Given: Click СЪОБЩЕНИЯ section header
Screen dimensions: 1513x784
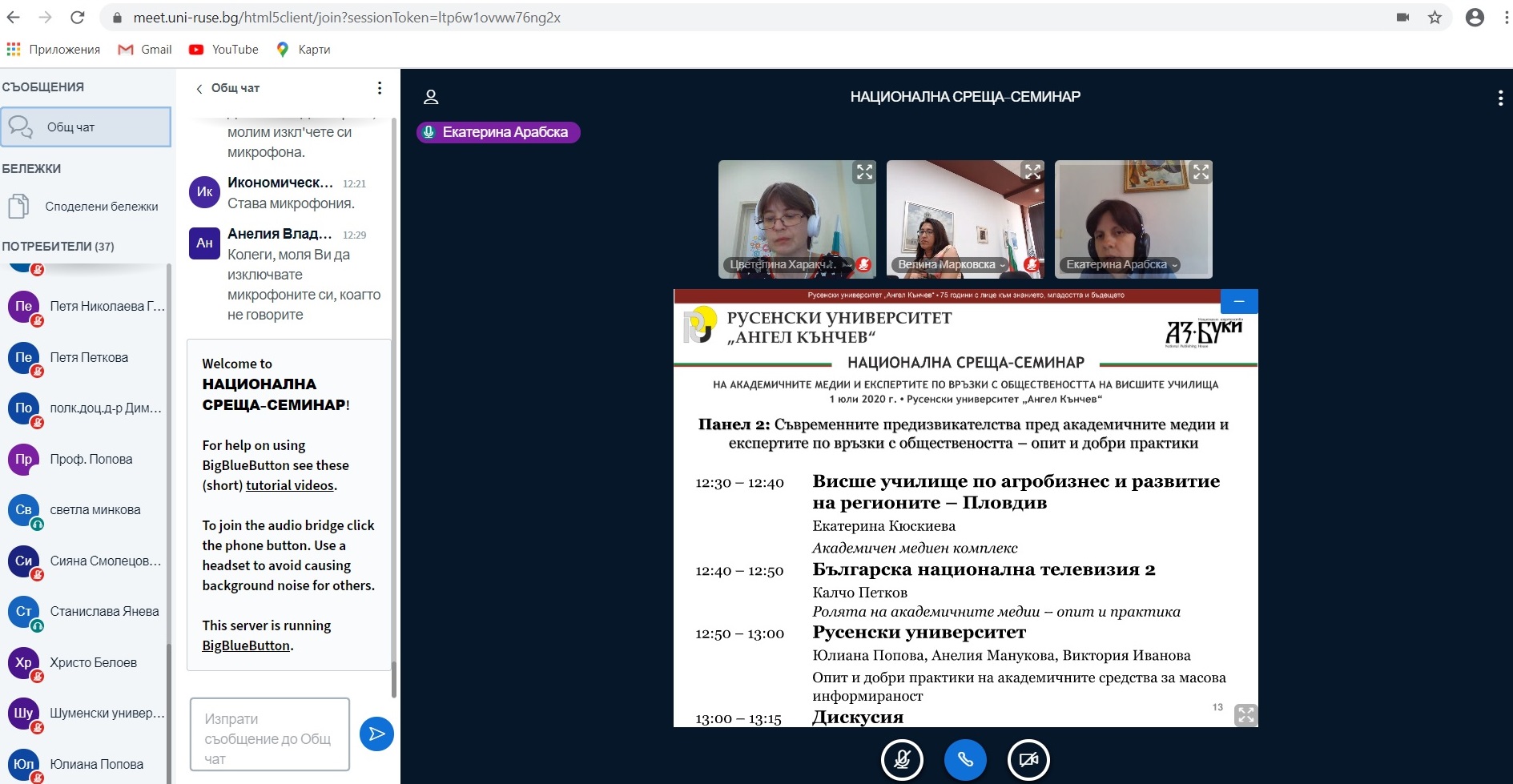Looking at the screenshot, I should coord(42,87).
